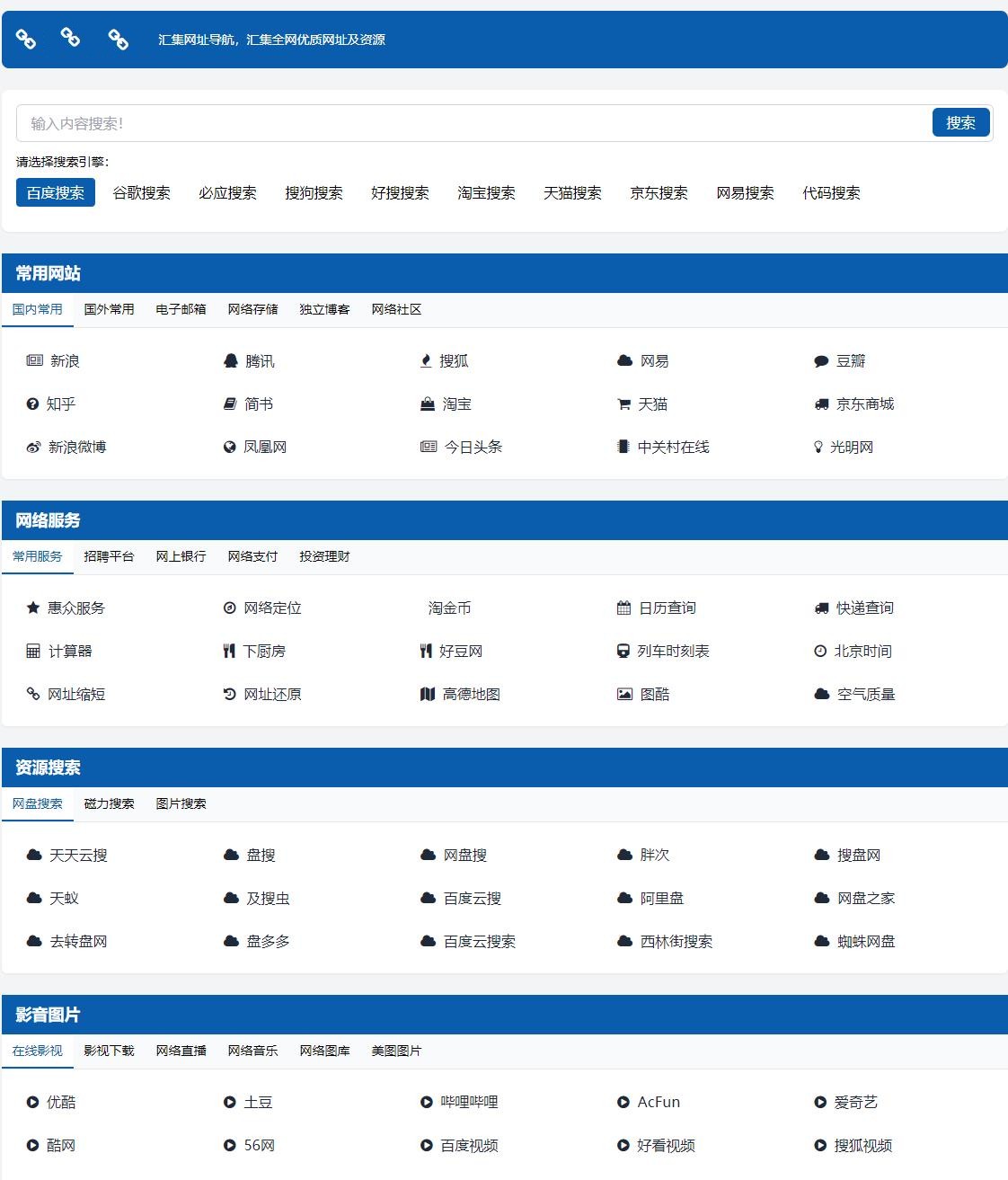Click the third chain link icon in header
The height and width of the screenshot is (1180, 1008).
(x=118, y=39)
